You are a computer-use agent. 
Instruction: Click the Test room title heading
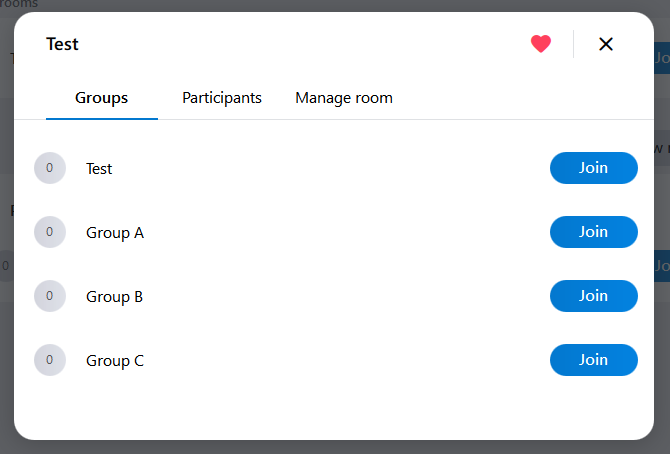[62, 44]
